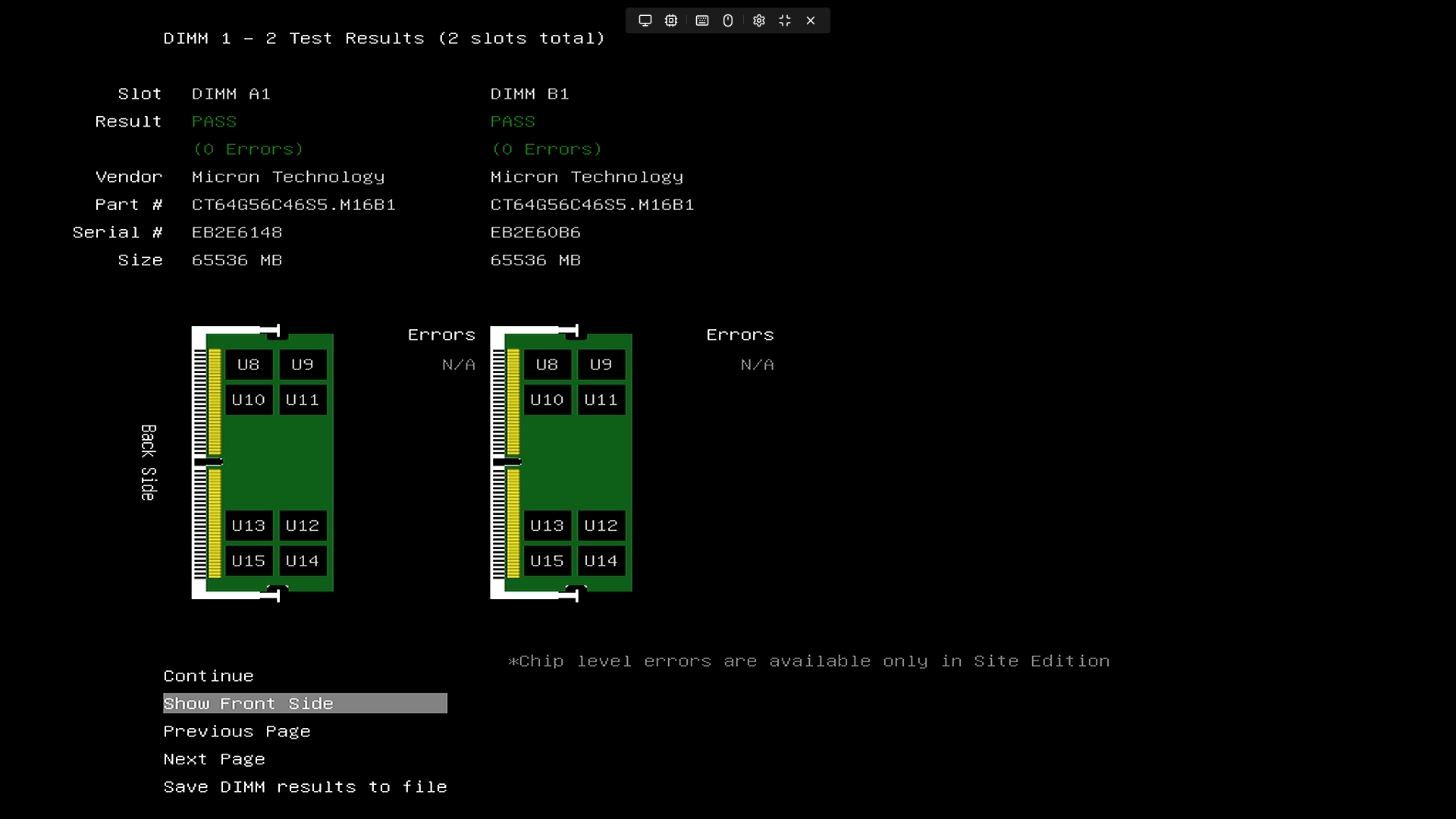Exit fullscreen using the collapse arrows icon
This screenshot has width=1456, height=819.
pyautogui.click(x=785, y=20)
